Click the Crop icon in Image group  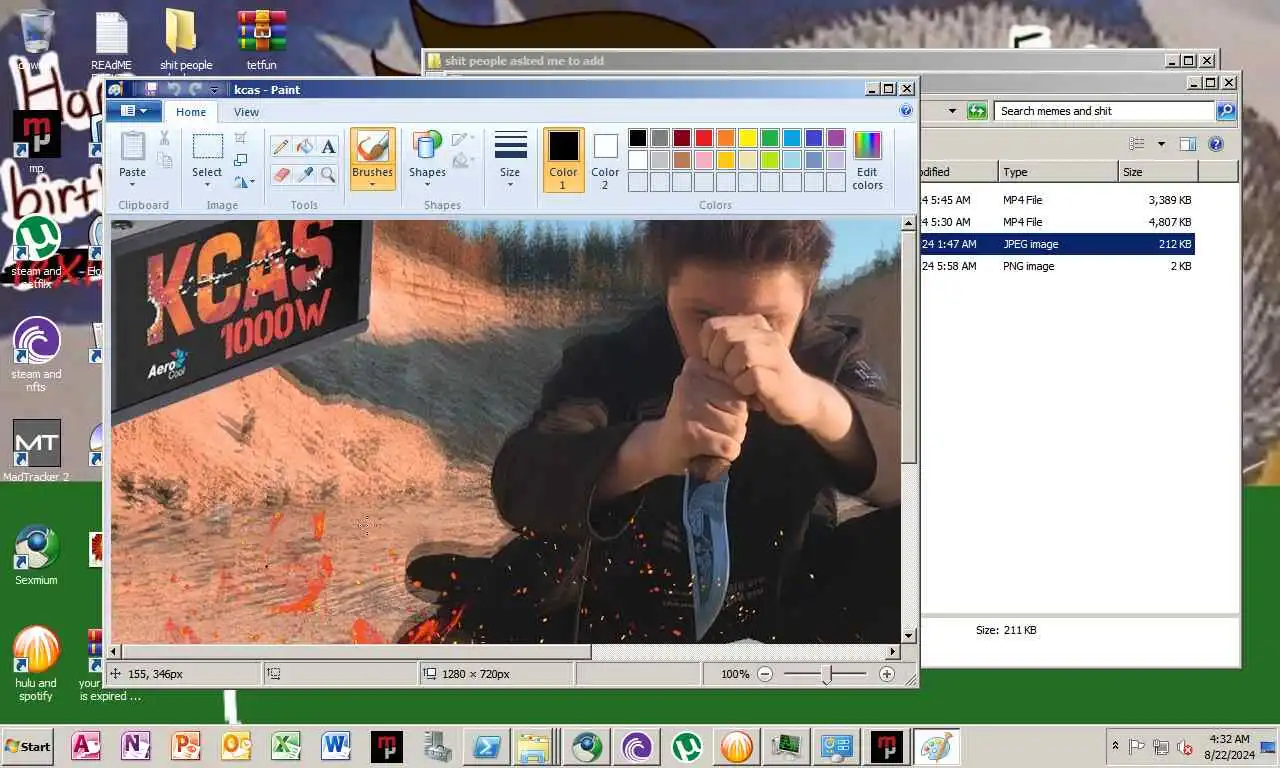241,137
